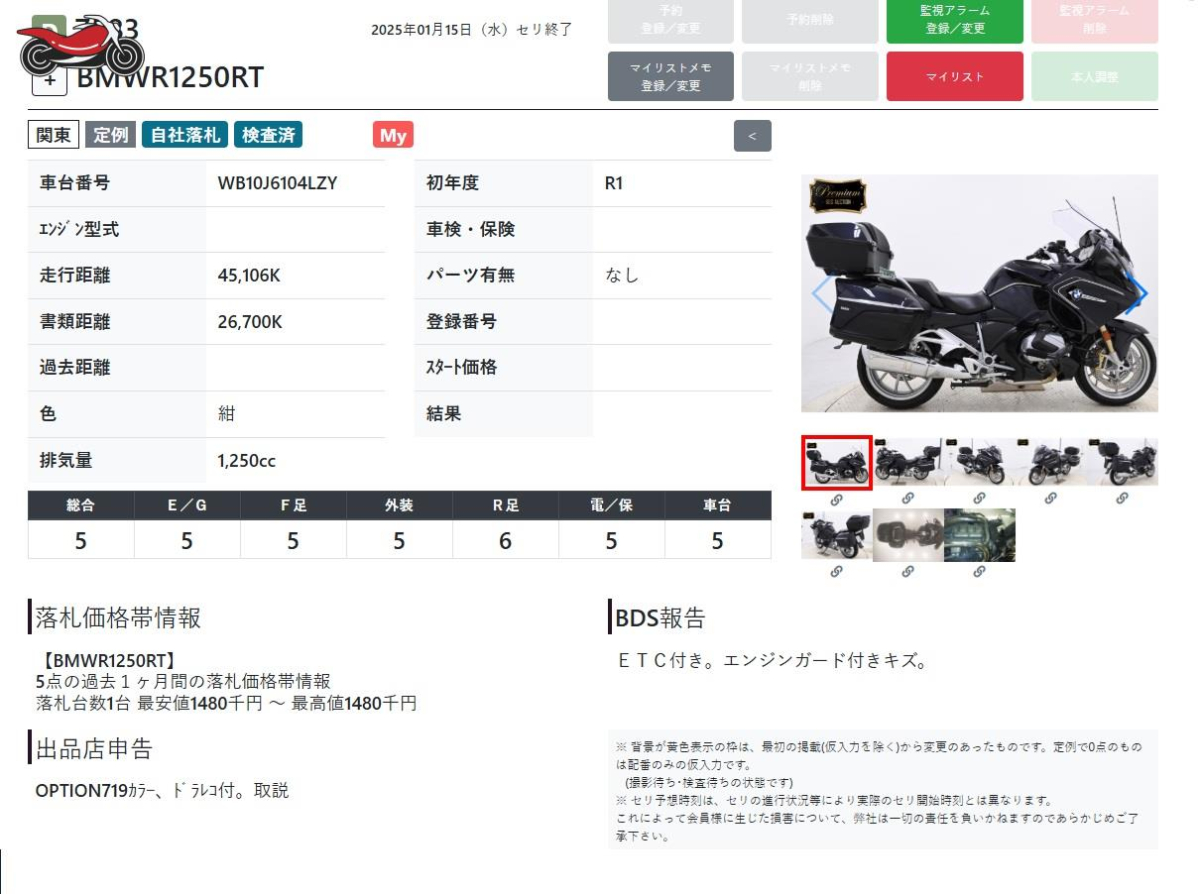The width and height of the screenshot is (1200, 894).
Task: Click the 本人調整 button
Action: (1095, 77)
